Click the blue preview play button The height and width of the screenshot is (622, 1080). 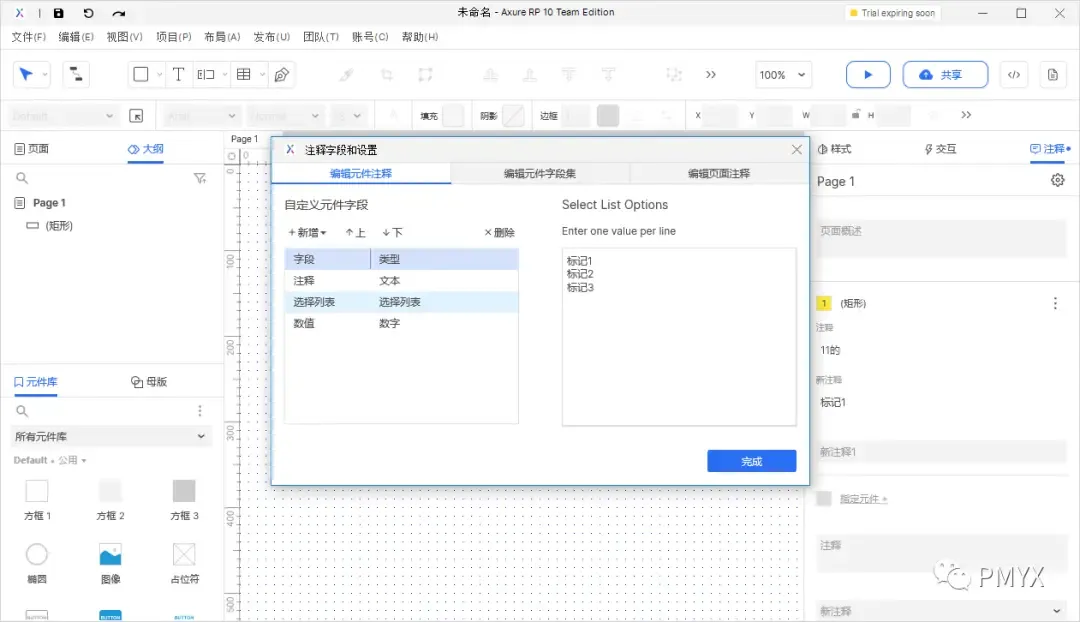(866, 74)
